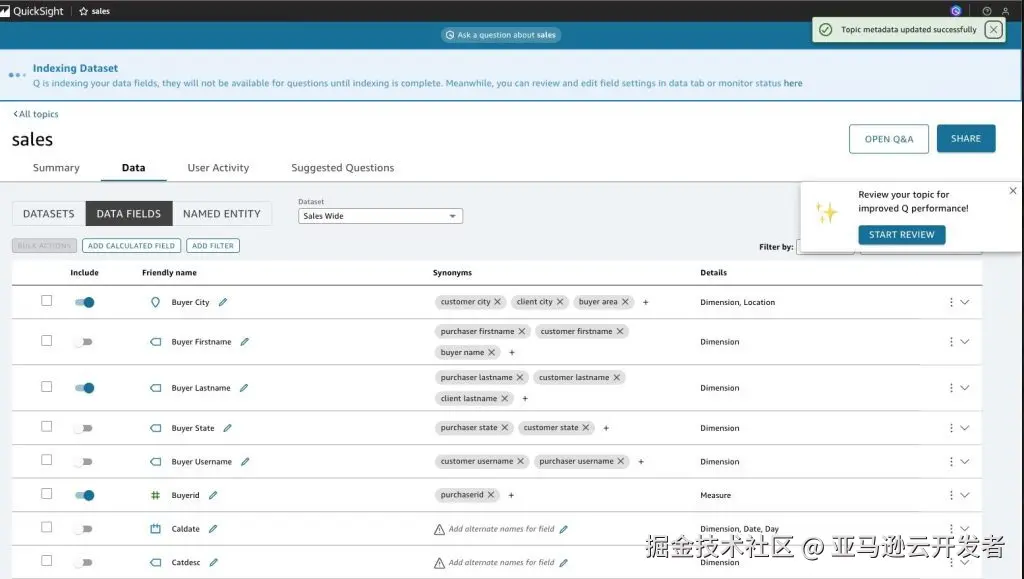Toggle Buyer Lastname include switch

84,388
